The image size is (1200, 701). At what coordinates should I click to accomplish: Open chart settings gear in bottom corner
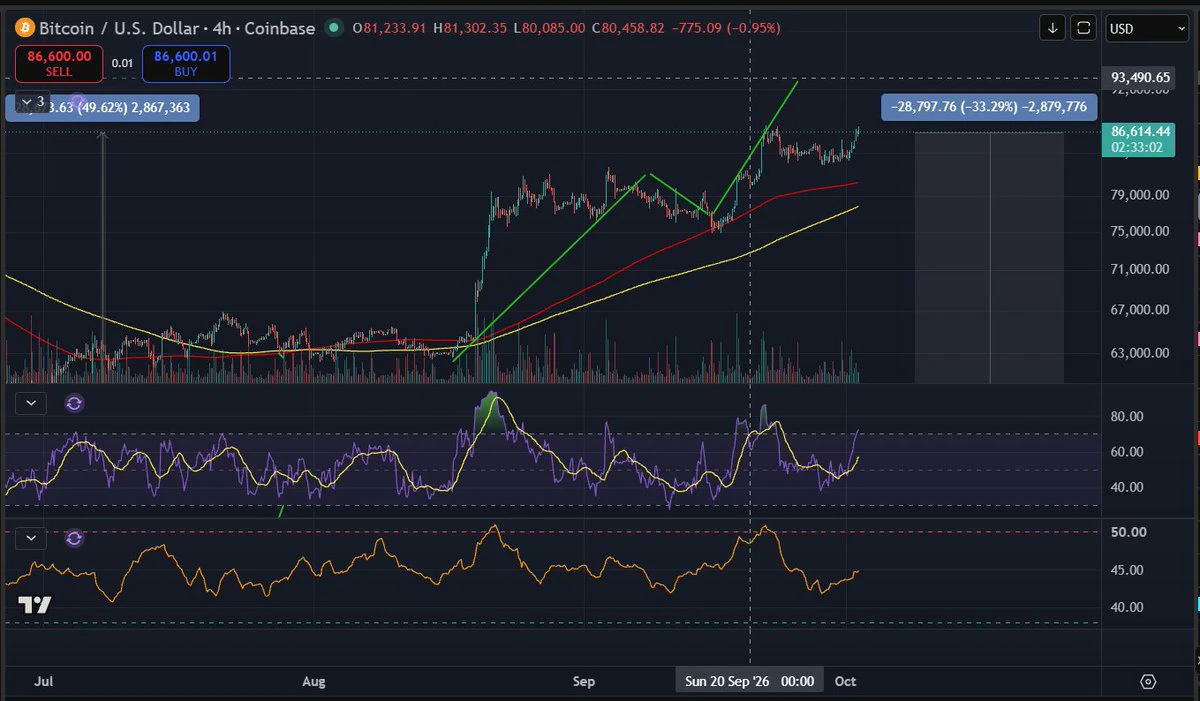click(1148, 682)
